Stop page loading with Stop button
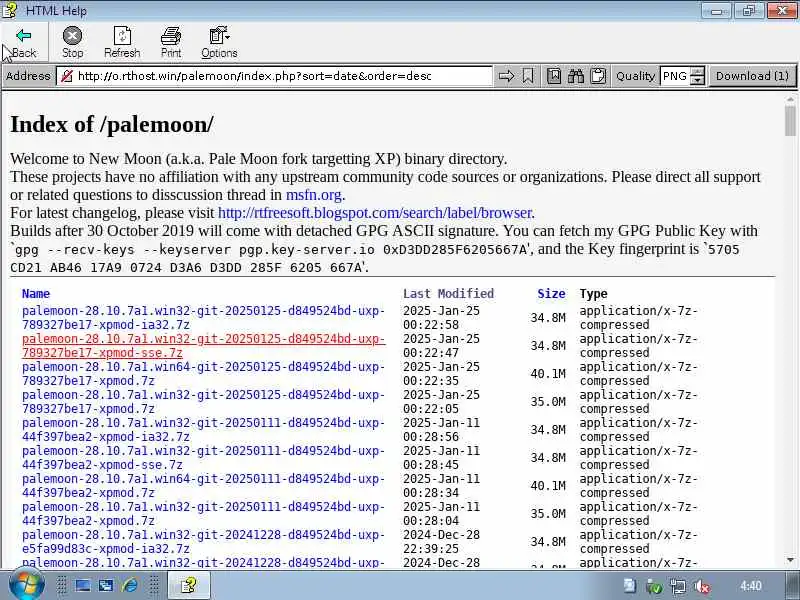The image size is (800, 600). click(72, 42)
